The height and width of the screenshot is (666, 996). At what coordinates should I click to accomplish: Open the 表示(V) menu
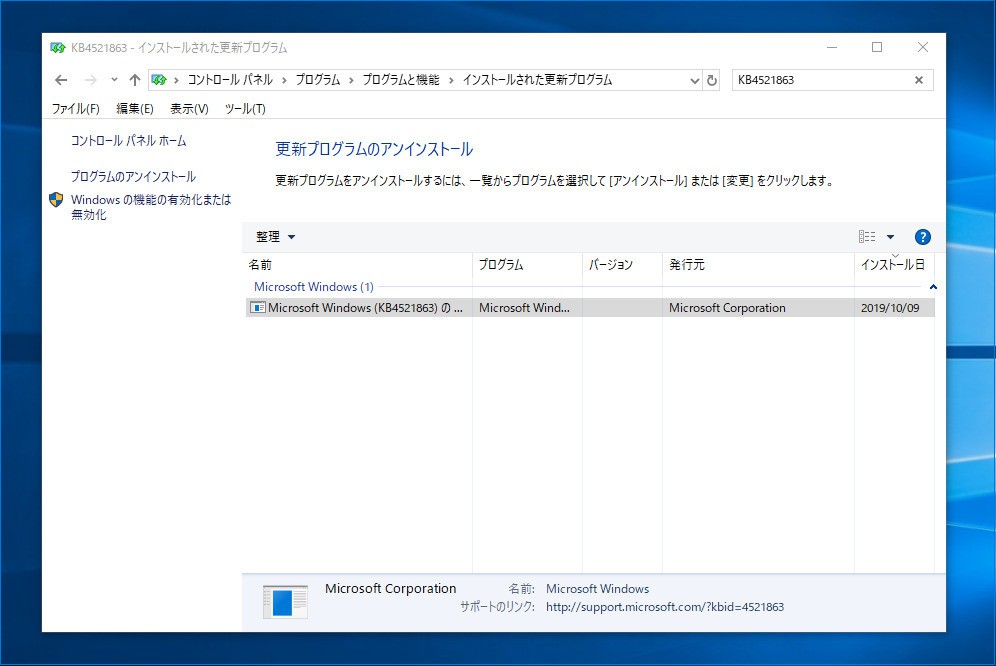(189, 109)
